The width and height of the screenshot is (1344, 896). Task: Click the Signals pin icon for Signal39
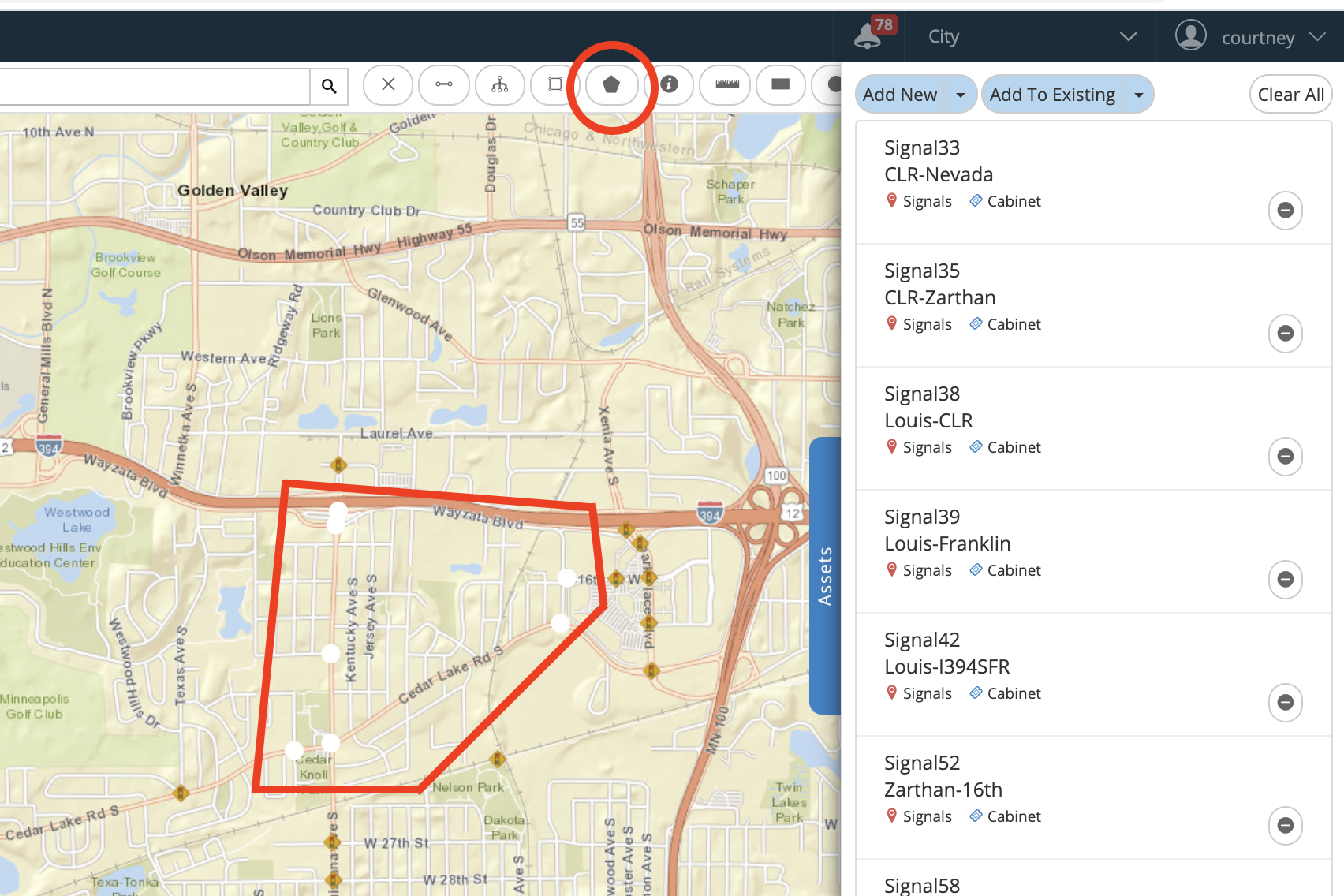(x=891, y=570)
